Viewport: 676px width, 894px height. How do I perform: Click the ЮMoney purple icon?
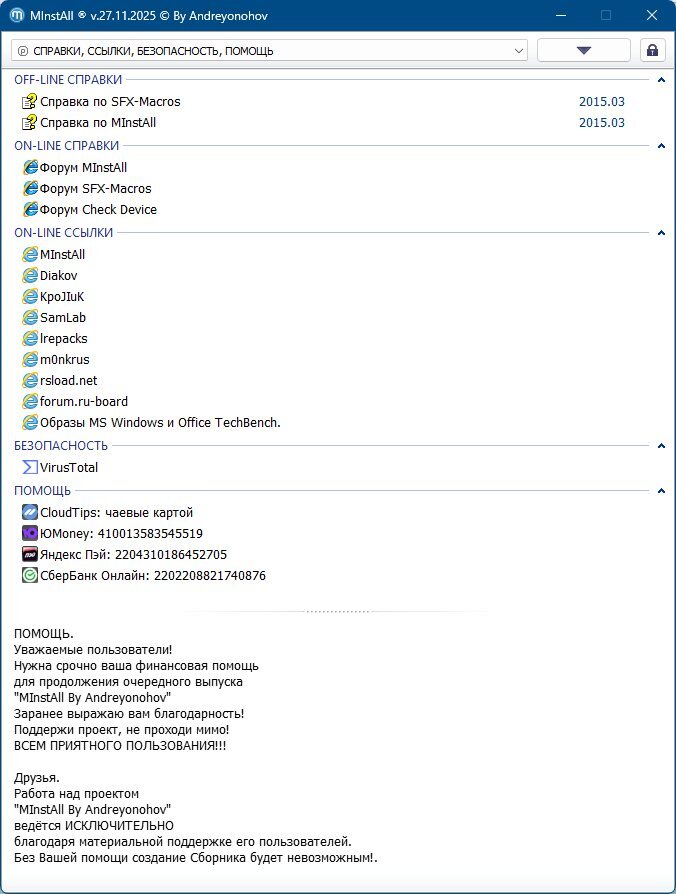(x=30, y=533)
